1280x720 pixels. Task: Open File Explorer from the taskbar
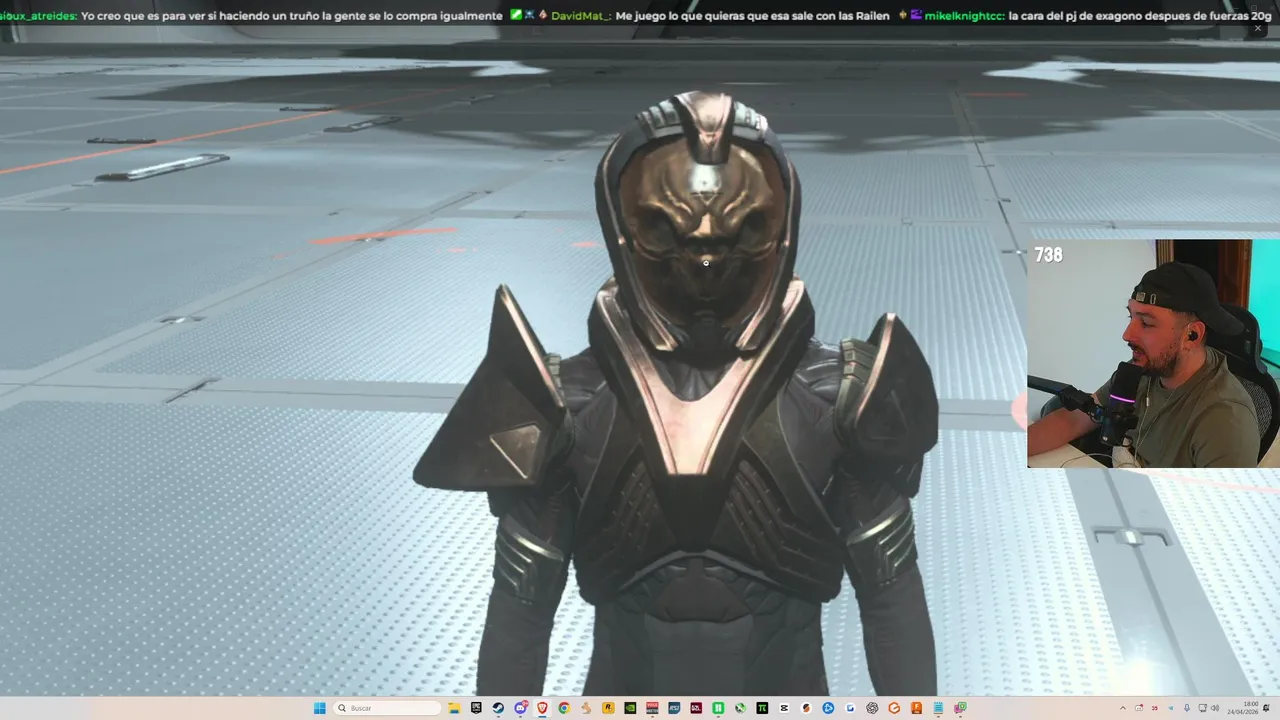click(454, 708)
